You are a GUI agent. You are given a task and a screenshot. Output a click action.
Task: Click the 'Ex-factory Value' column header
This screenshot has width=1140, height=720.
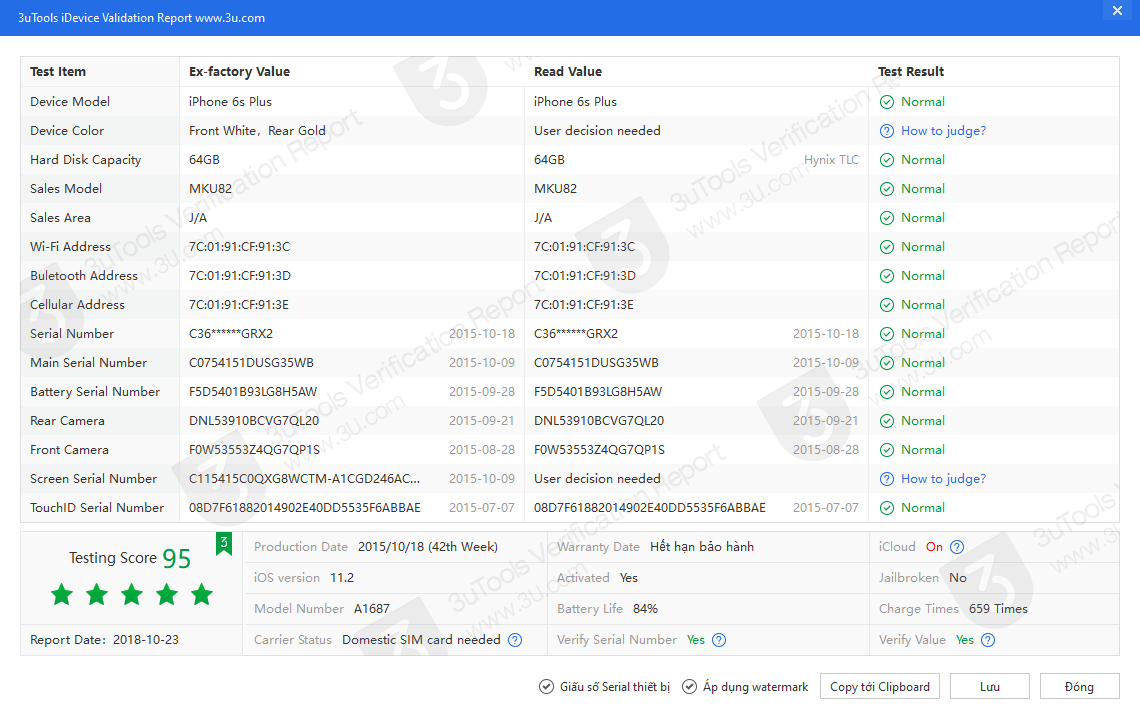239,72
